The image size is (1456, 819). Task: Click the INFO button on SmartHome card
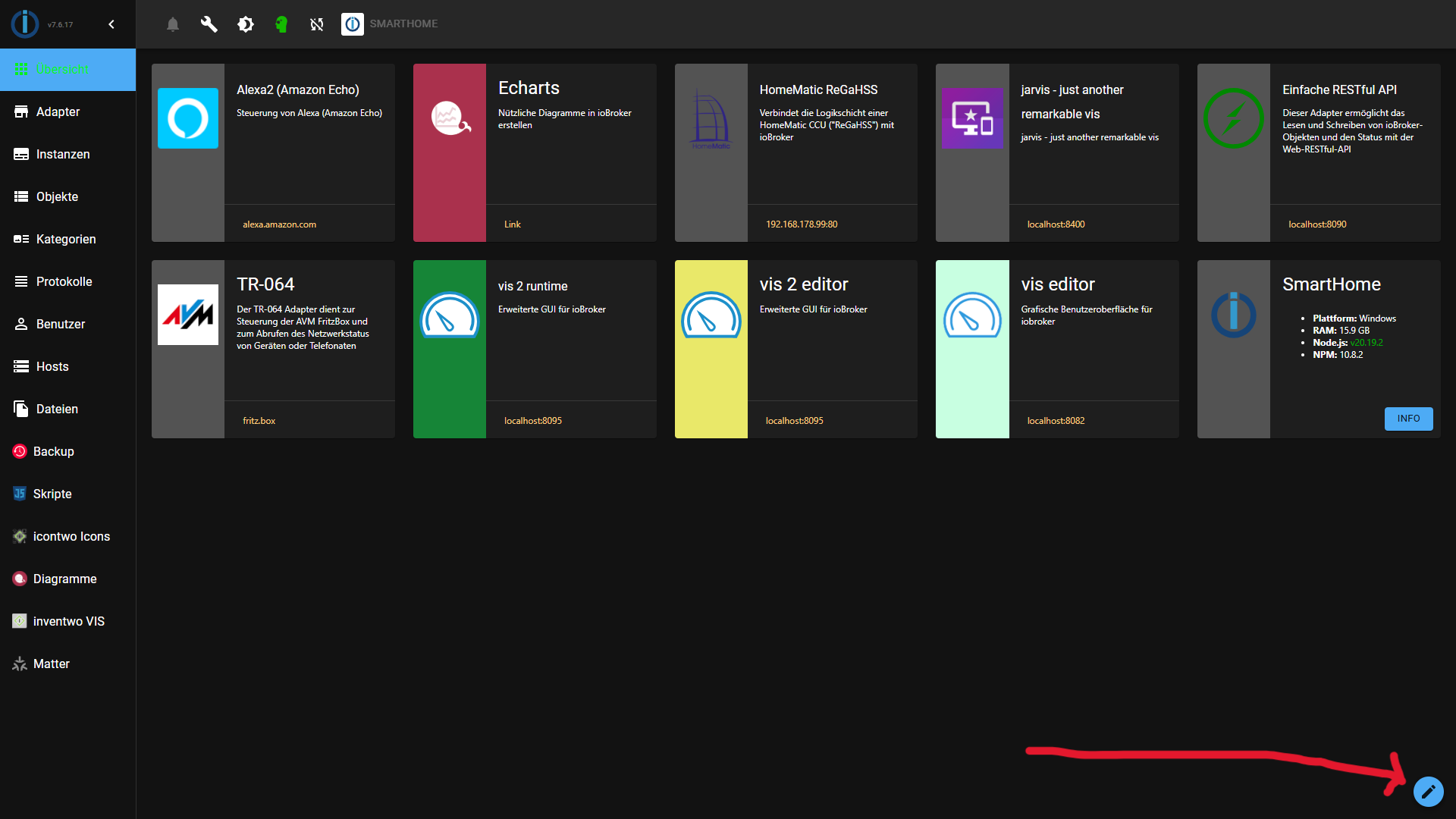point(1408,419)
